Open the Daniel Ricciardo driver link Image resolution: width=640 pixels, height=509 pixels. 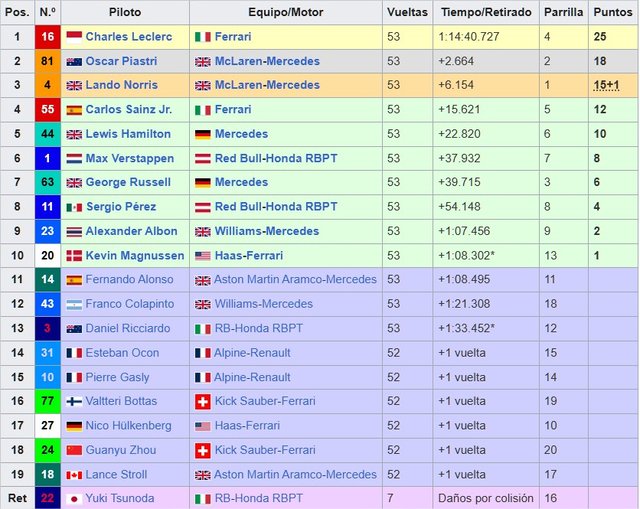128,329
